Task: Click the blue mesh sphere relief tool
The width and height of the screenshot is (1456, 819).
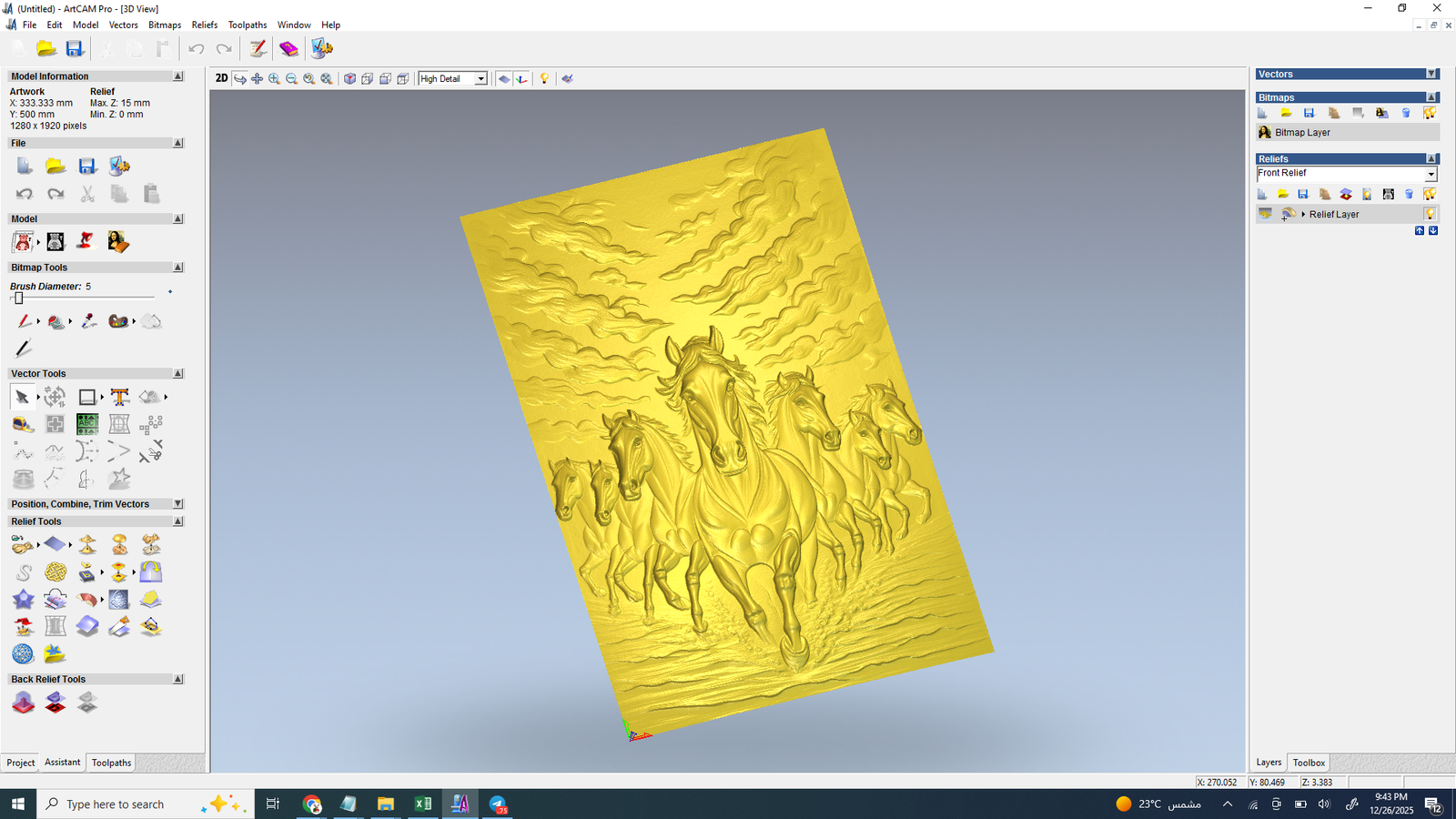Action: [x=23, y=653]
